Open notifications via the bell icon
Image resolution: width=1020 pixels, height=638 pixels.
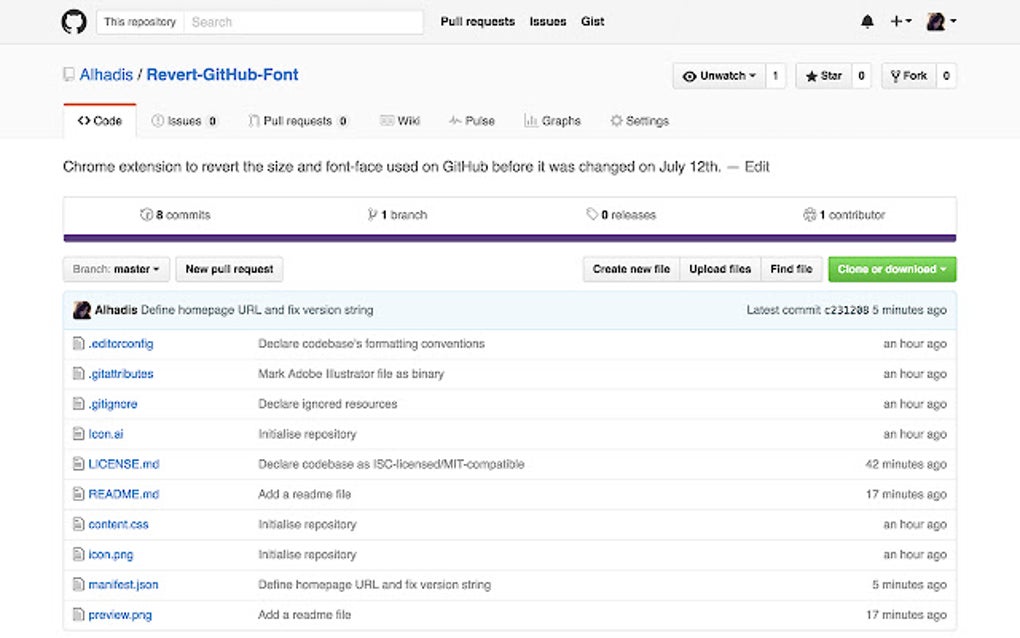pyautogui.click(x=867, y=21)
